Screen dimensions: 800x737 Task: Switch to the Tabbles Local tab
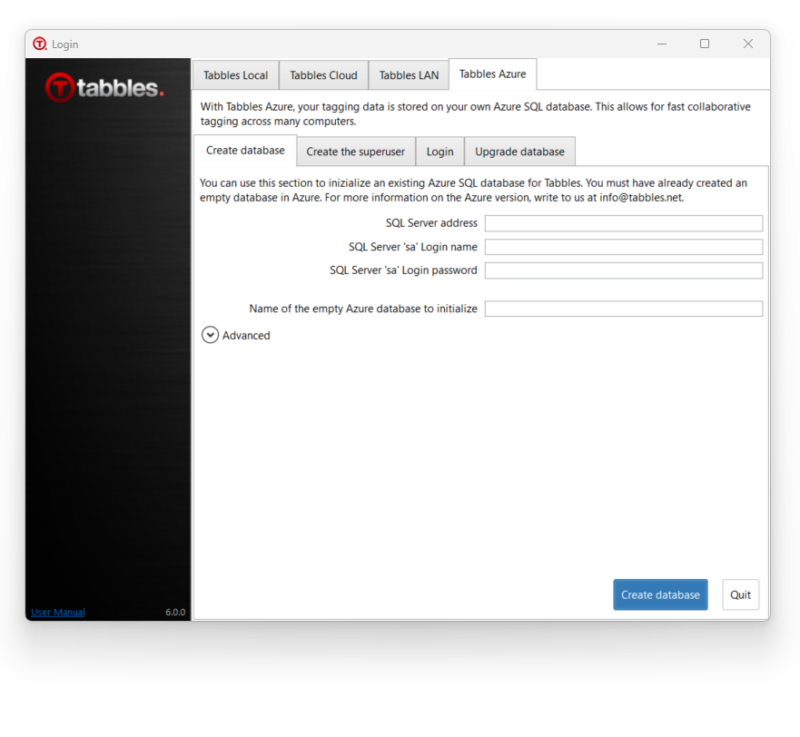pos(235,74)
